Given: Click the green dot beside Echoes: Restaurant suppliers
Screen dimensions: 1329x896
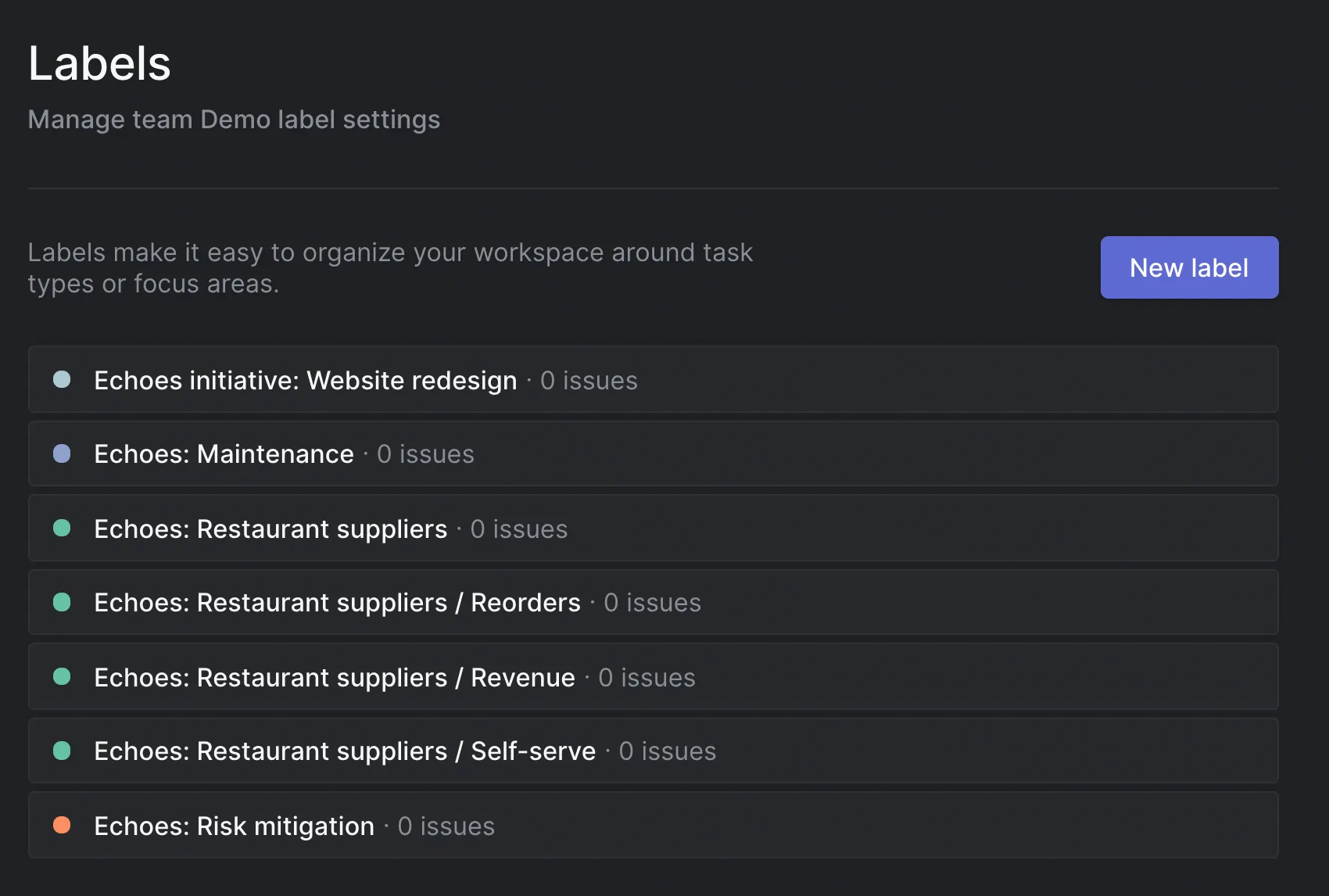Looking at the screenshot, I should [62, 529].
